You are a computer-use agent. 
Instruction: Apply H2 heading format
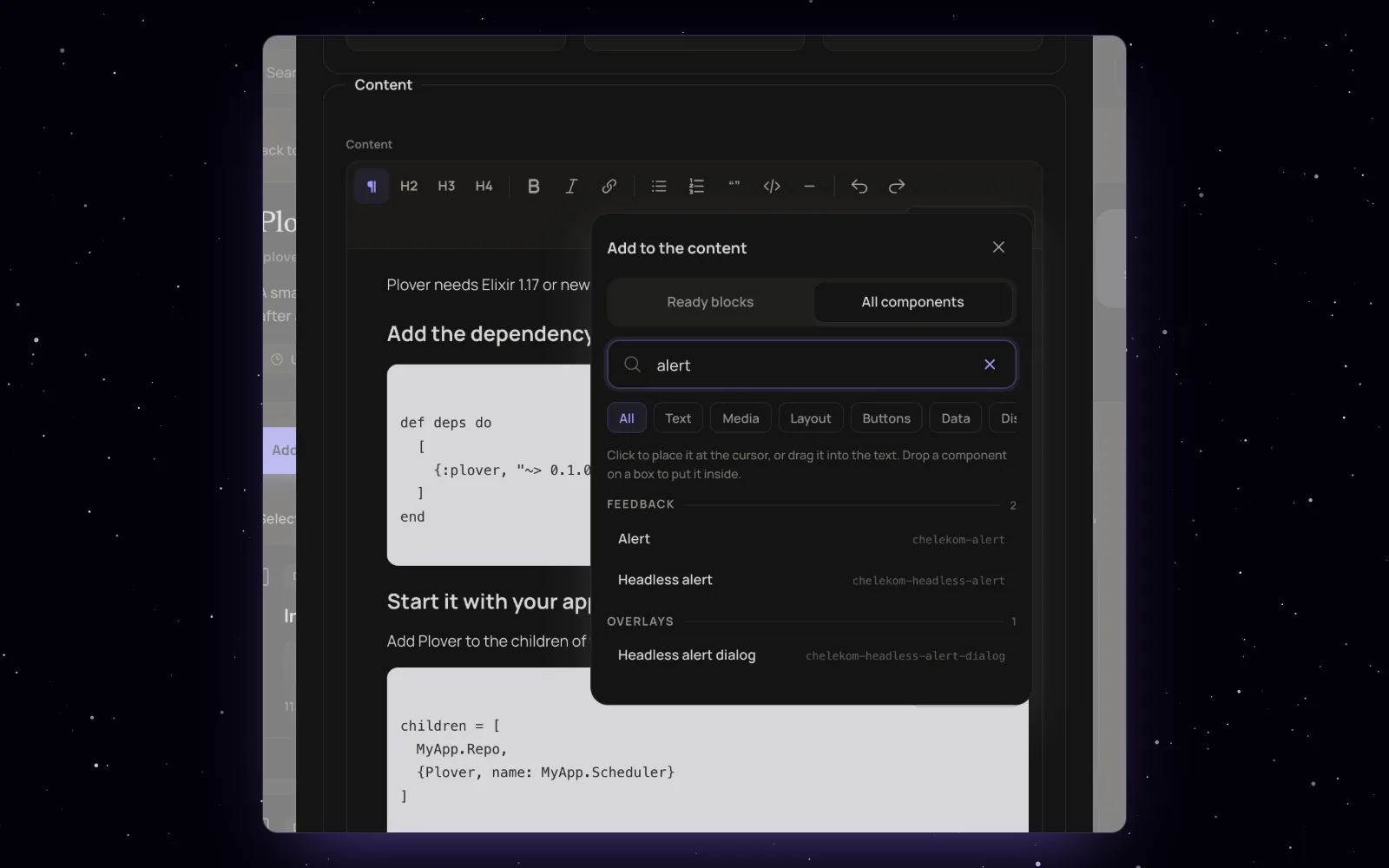[x=409, y=186]
